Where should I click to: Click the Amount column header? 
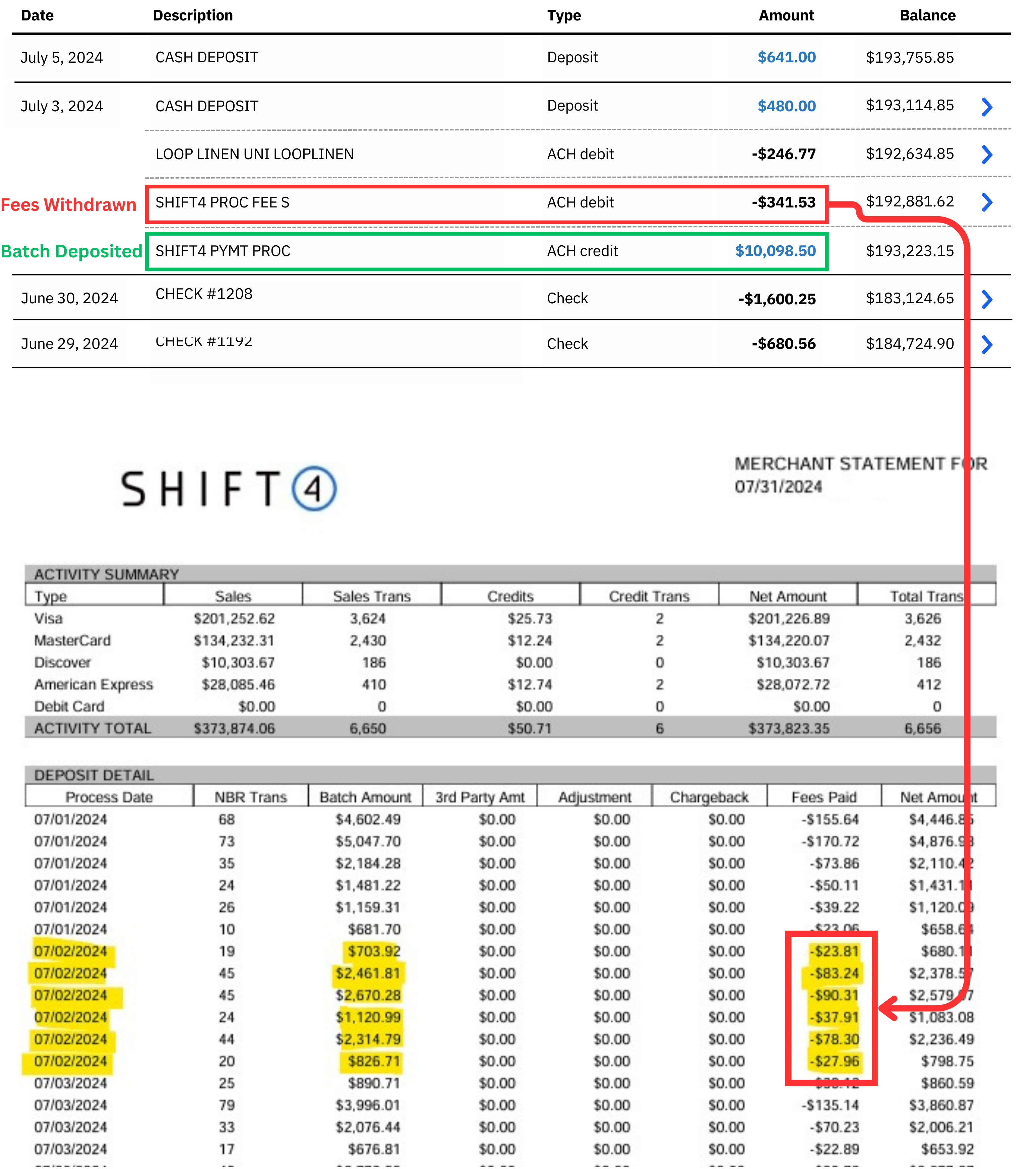pyautogui.click(x=786, y=15)
